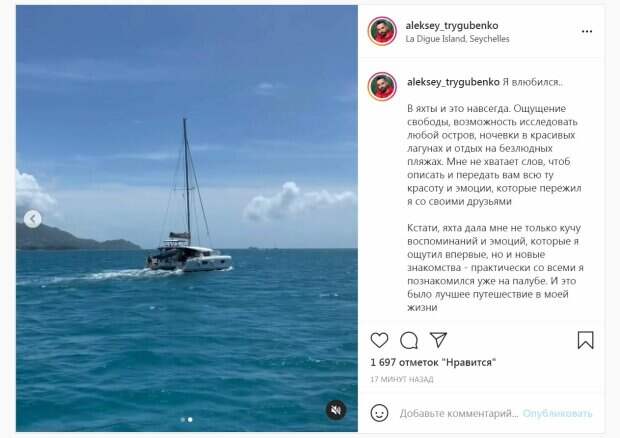Save post with the bookmark icon
620x438 pixels.
point(585,340)
